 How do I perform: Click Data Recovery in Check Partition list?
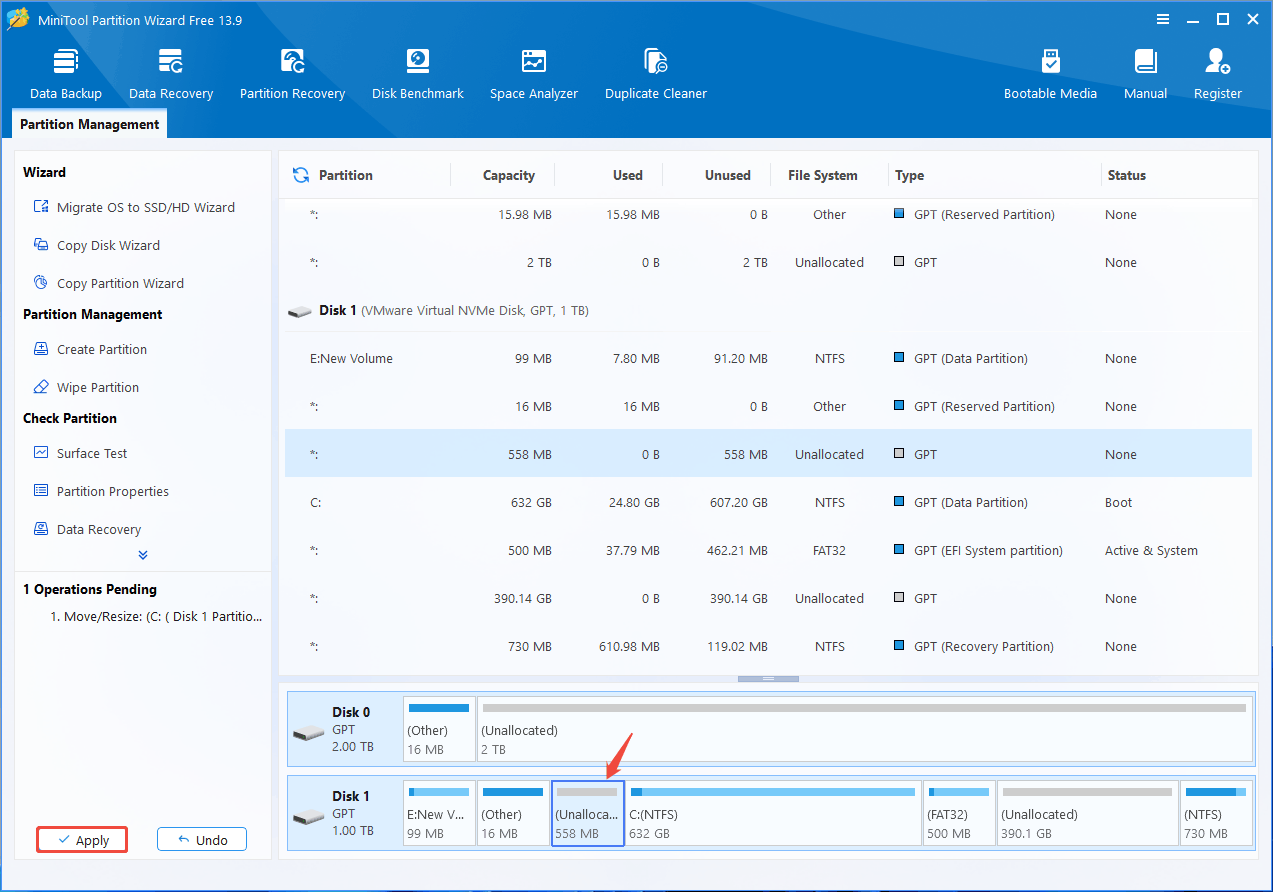coord(87,529)
